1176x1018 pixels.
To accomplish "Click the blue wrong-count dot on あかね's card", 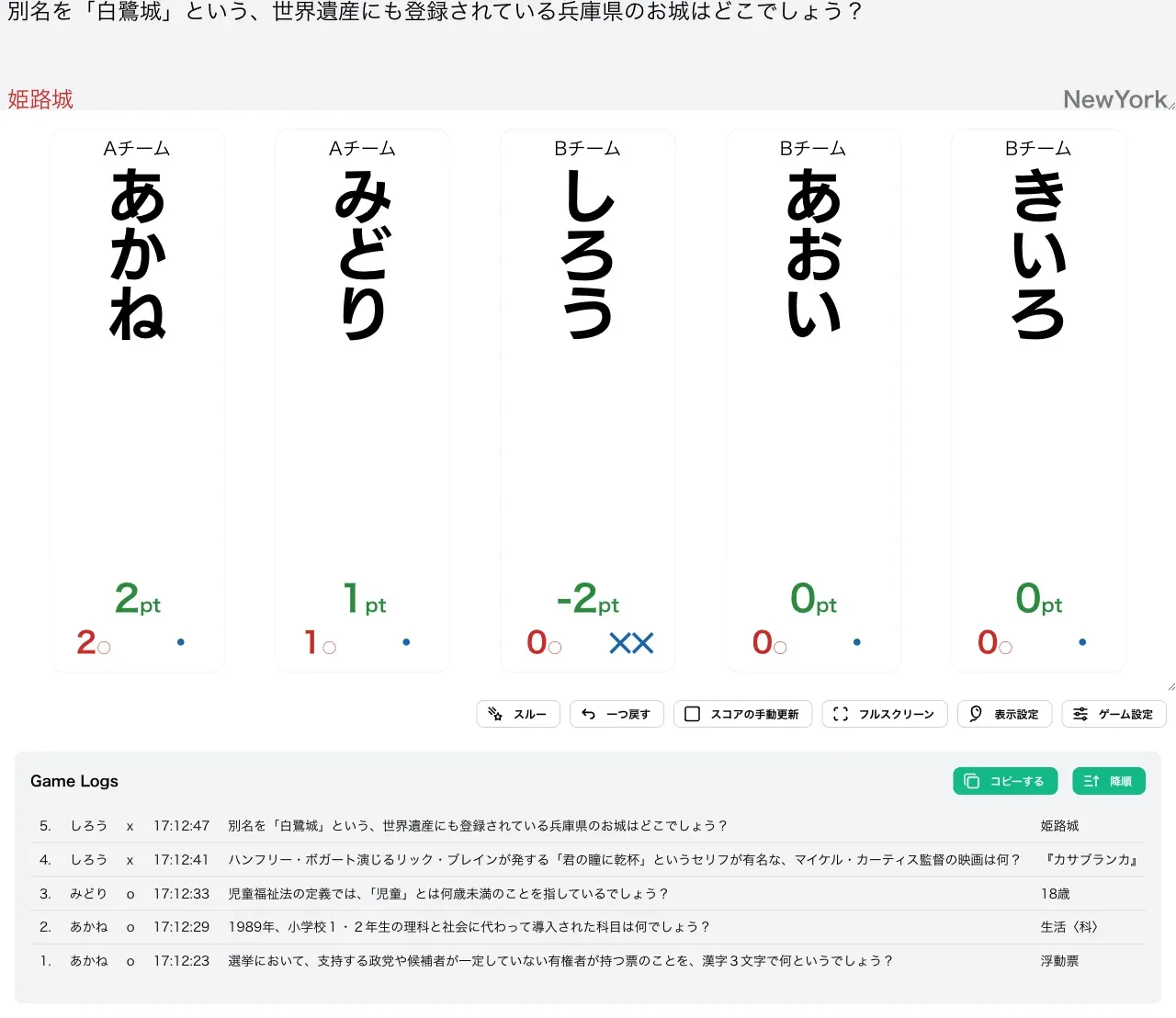I will coord(181,642).
